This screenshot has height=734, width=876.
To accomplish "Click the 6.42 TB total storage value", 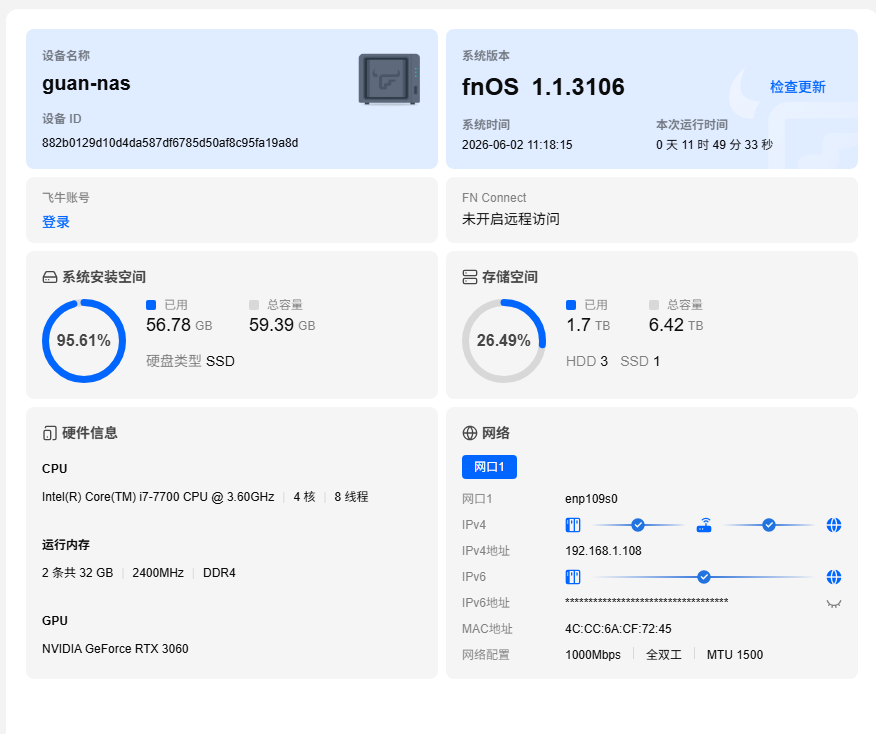I will [675, 325].
